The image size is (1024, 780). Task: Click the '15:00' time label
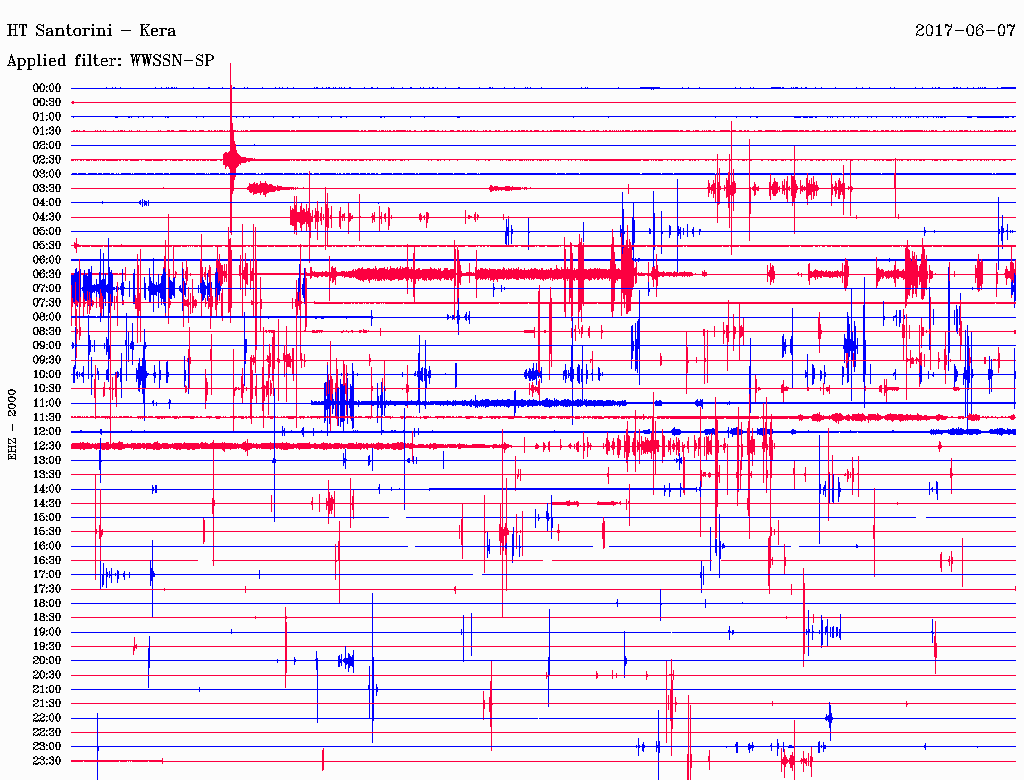pos(47,517)
